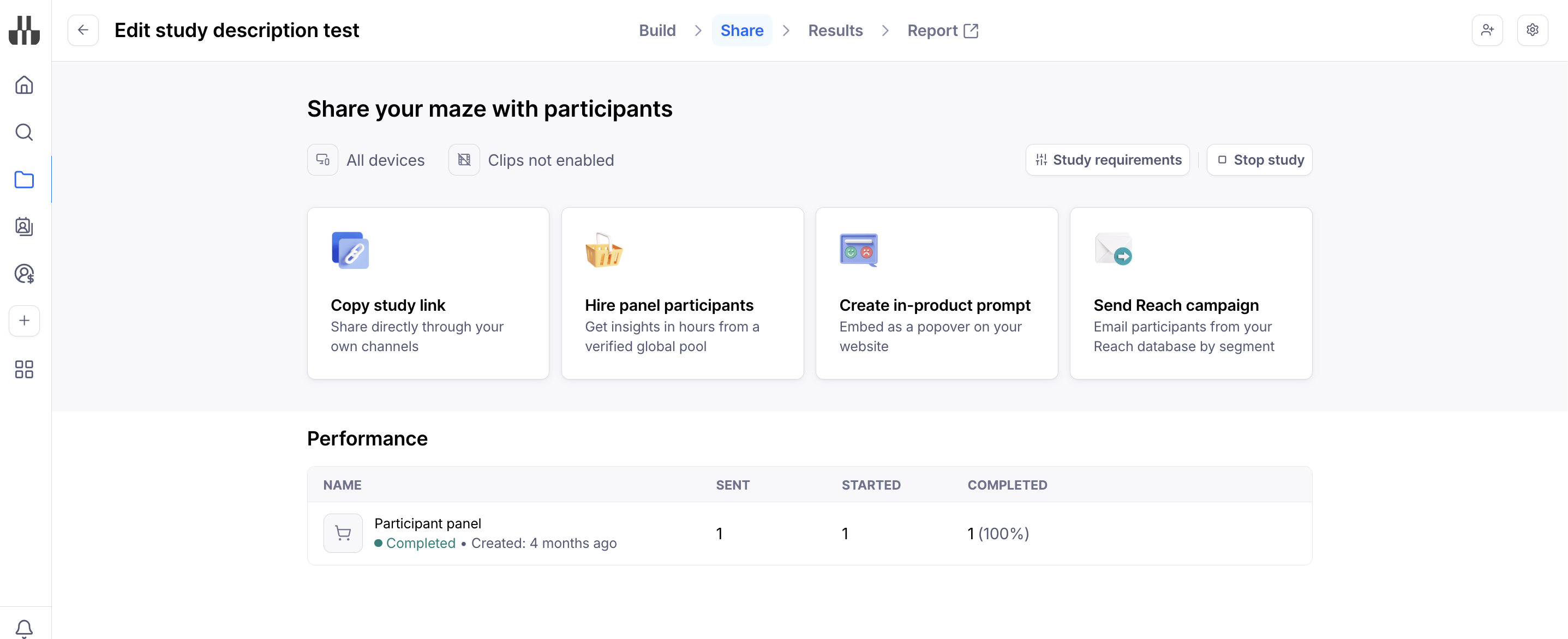Click the plus create-new sidebar button
Viewport: 1568px width, 639px height.
tap(25, 321)
